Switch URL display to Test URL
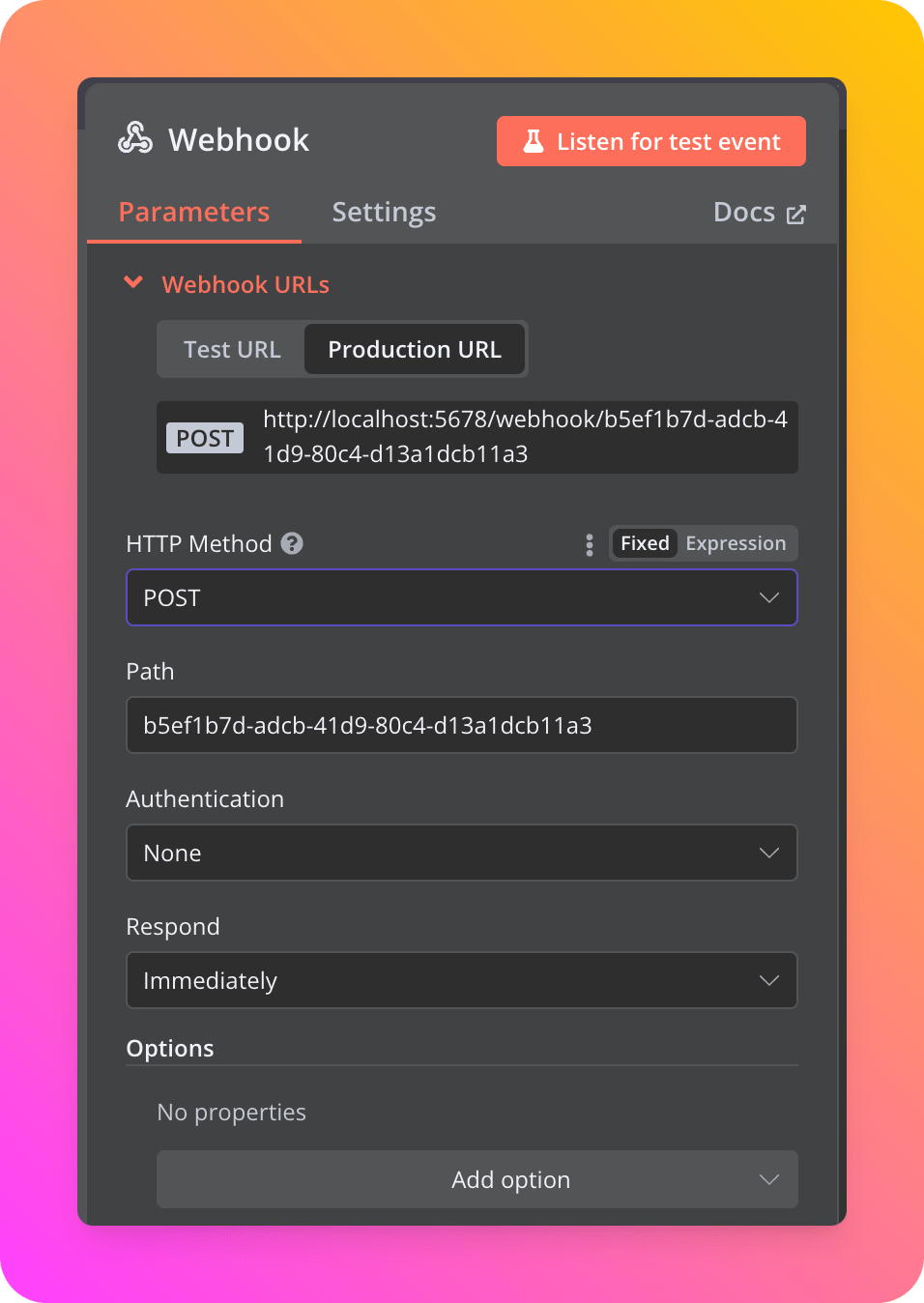 click(x=232, y=349)
